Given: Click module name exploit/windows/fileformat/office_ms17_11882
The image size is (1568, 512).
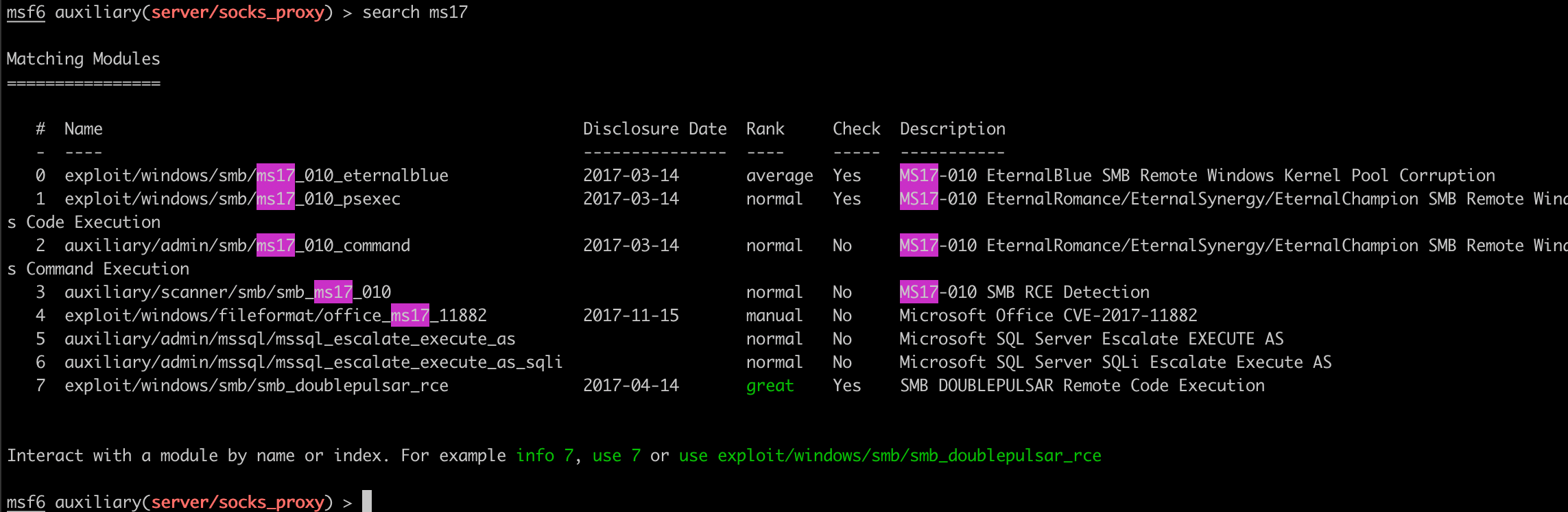Looking at the screenshot, I should (276, 316).
